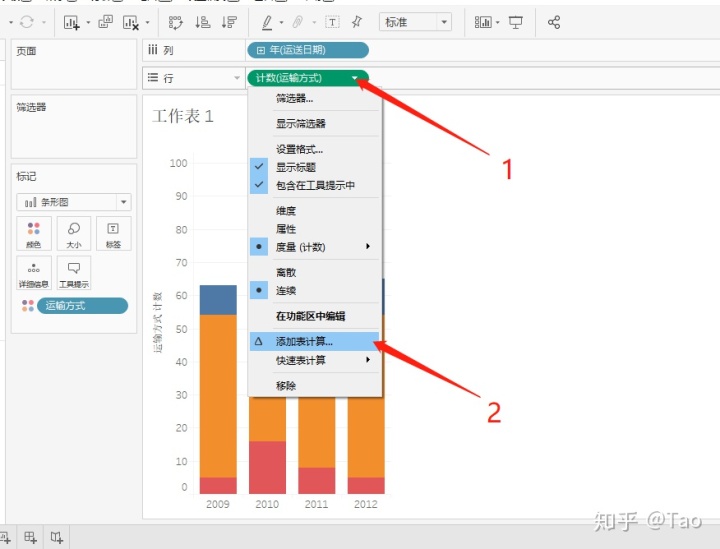This screenshot has height=549, width=720.
Task: Choose 设置格式... from menu
Action: coord(315,150)
